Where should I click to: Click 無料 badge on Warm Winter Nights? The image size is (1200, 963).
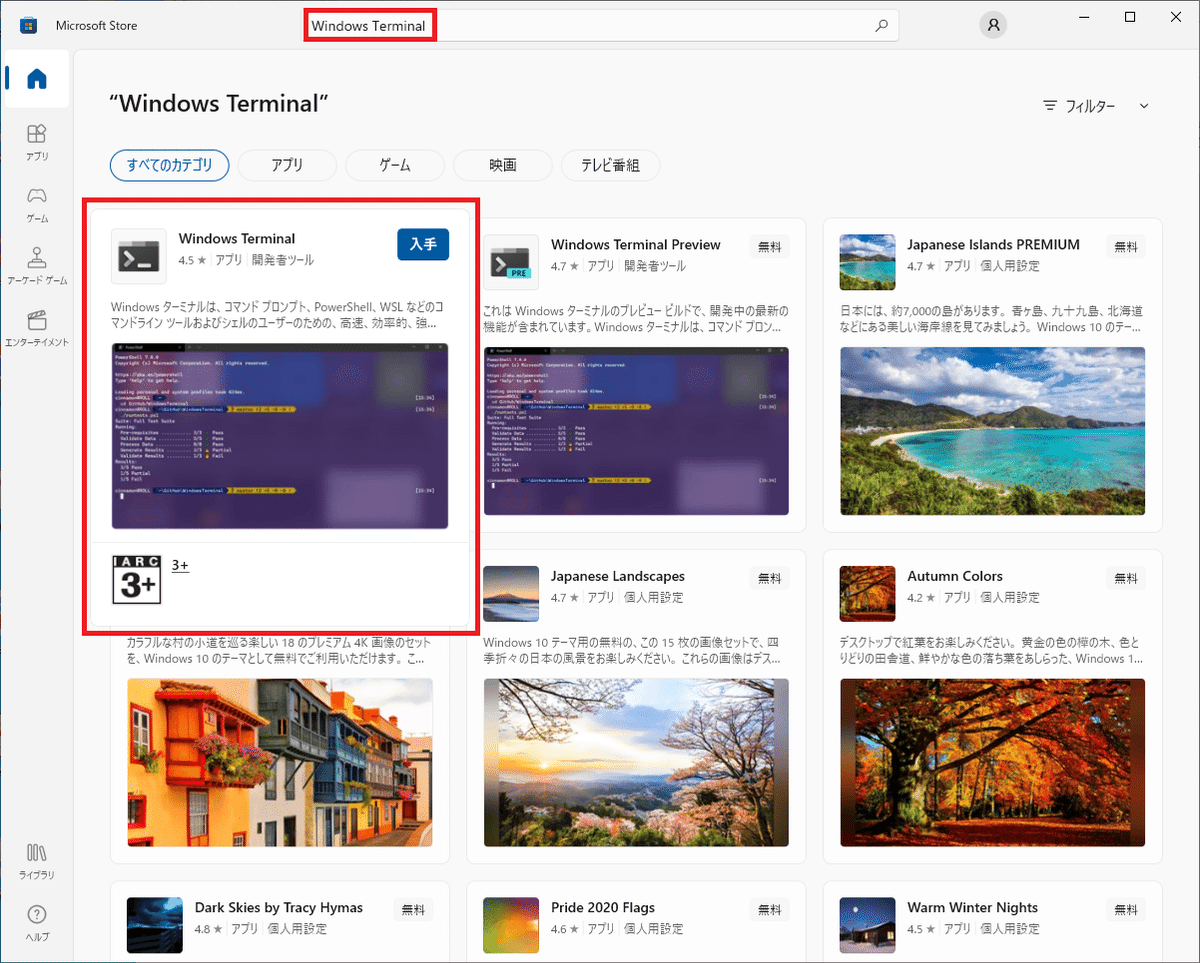(x=1126, y=909)
